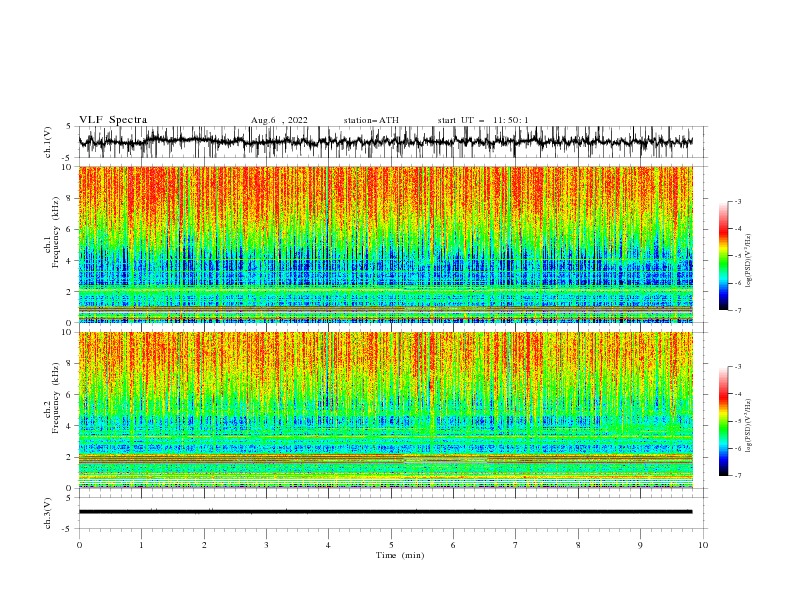Image resolution: width=792 pixels, height=612 pixels.
Task: Click the "3" tick on the Time axis
Action: point(266,545)
